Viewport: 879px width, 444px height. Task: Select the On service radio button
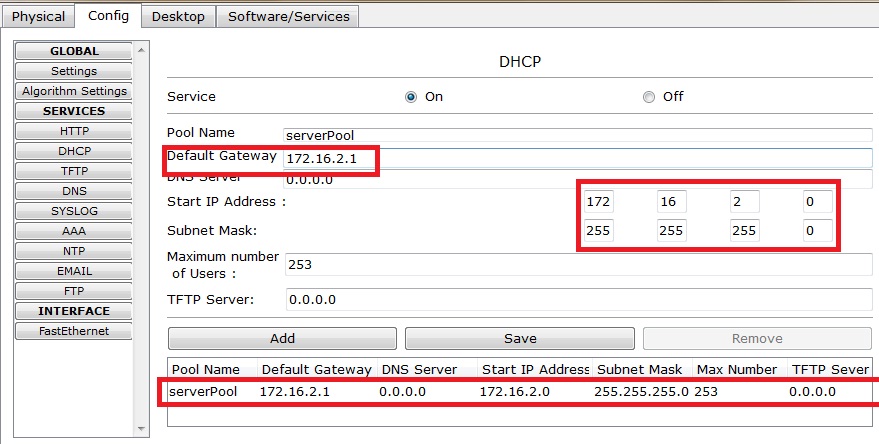click(x=411, y=97)
